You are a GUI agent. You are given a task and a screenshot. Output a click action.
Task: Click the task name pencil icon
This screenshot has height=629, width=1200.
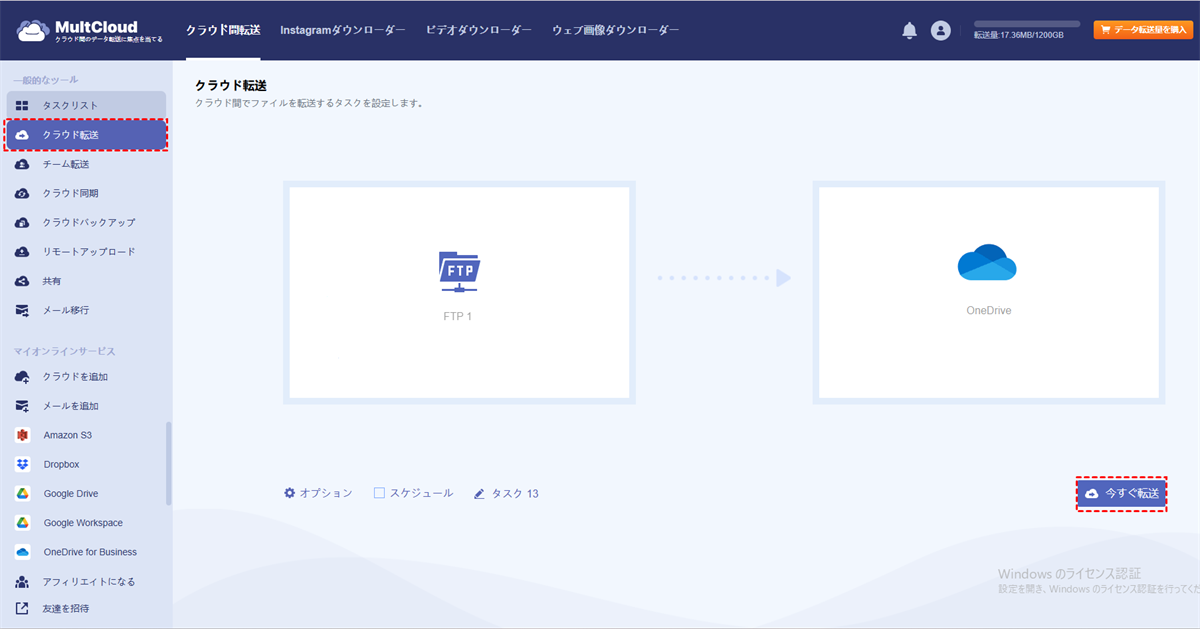point(479,493)
